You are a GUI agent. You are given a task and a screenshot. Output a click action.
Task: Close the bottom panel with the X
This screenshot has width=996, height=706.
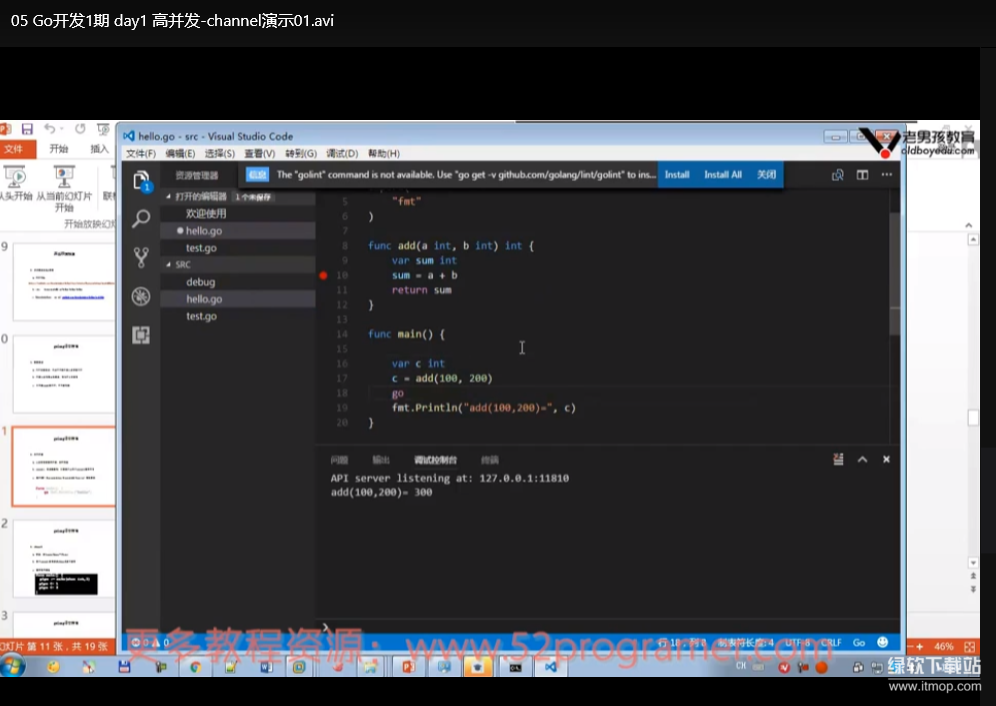pyautogui.click(x=886, y=459)
